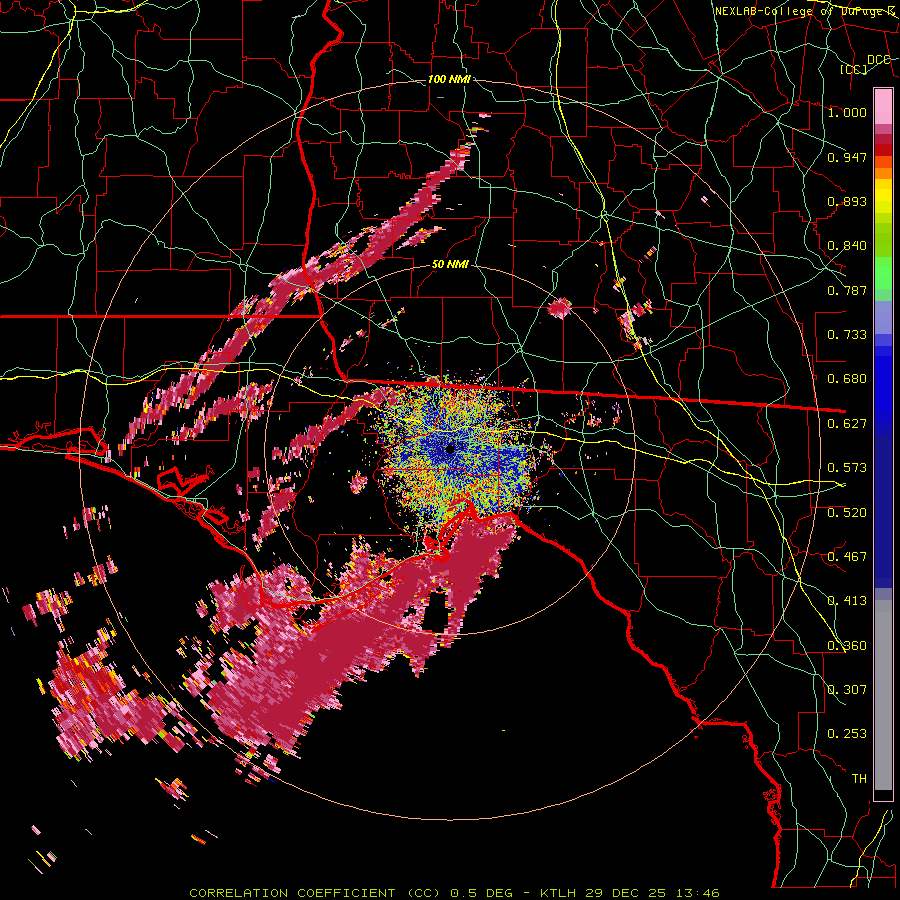Click the 0.680 scale value
900x900 pixels.
(x=847, y=379)
